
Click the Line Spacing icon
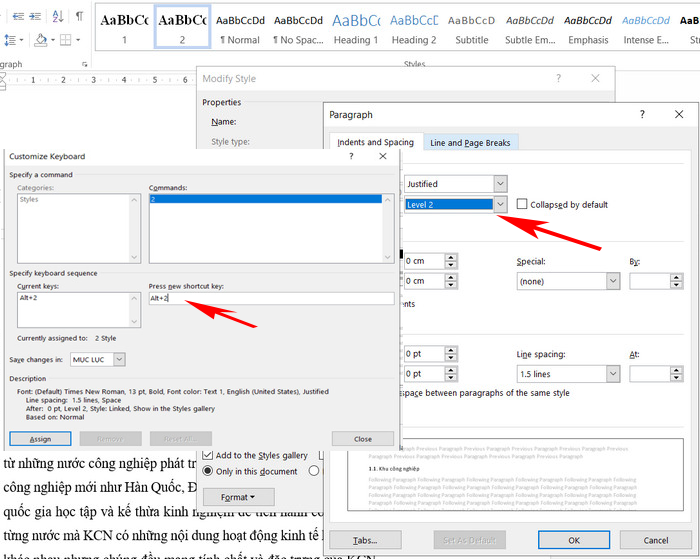[x=11, y=40]
